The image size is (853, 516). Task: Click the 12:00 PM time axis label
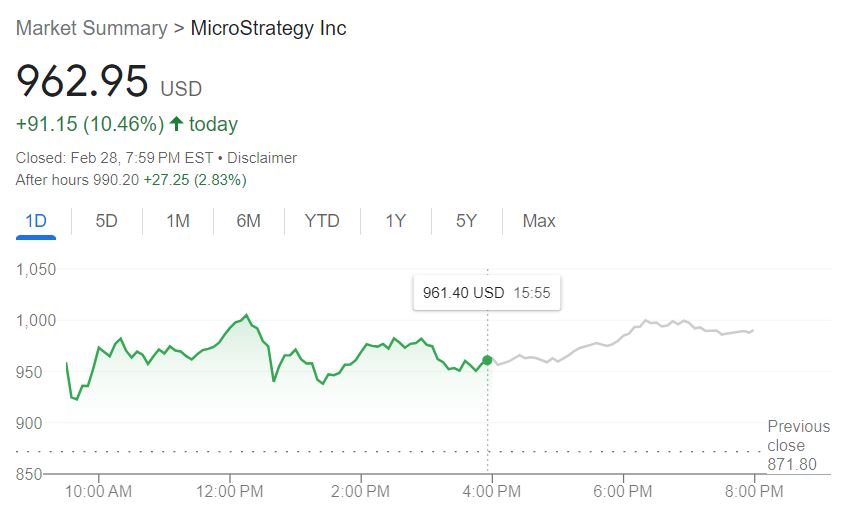[x=230, y=492]
